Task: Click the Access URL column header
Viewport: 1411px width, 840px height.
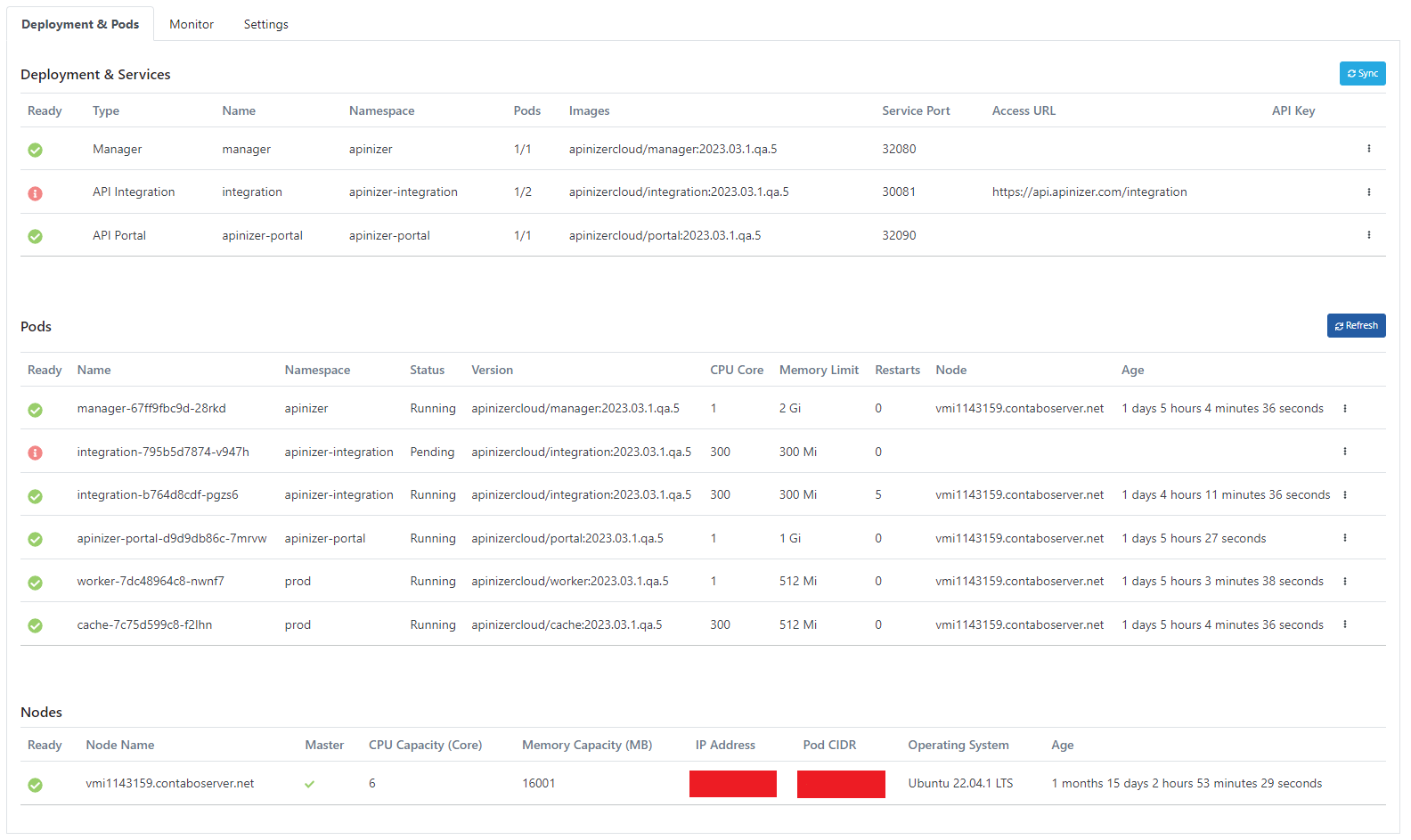Action: pos(1024,110)
